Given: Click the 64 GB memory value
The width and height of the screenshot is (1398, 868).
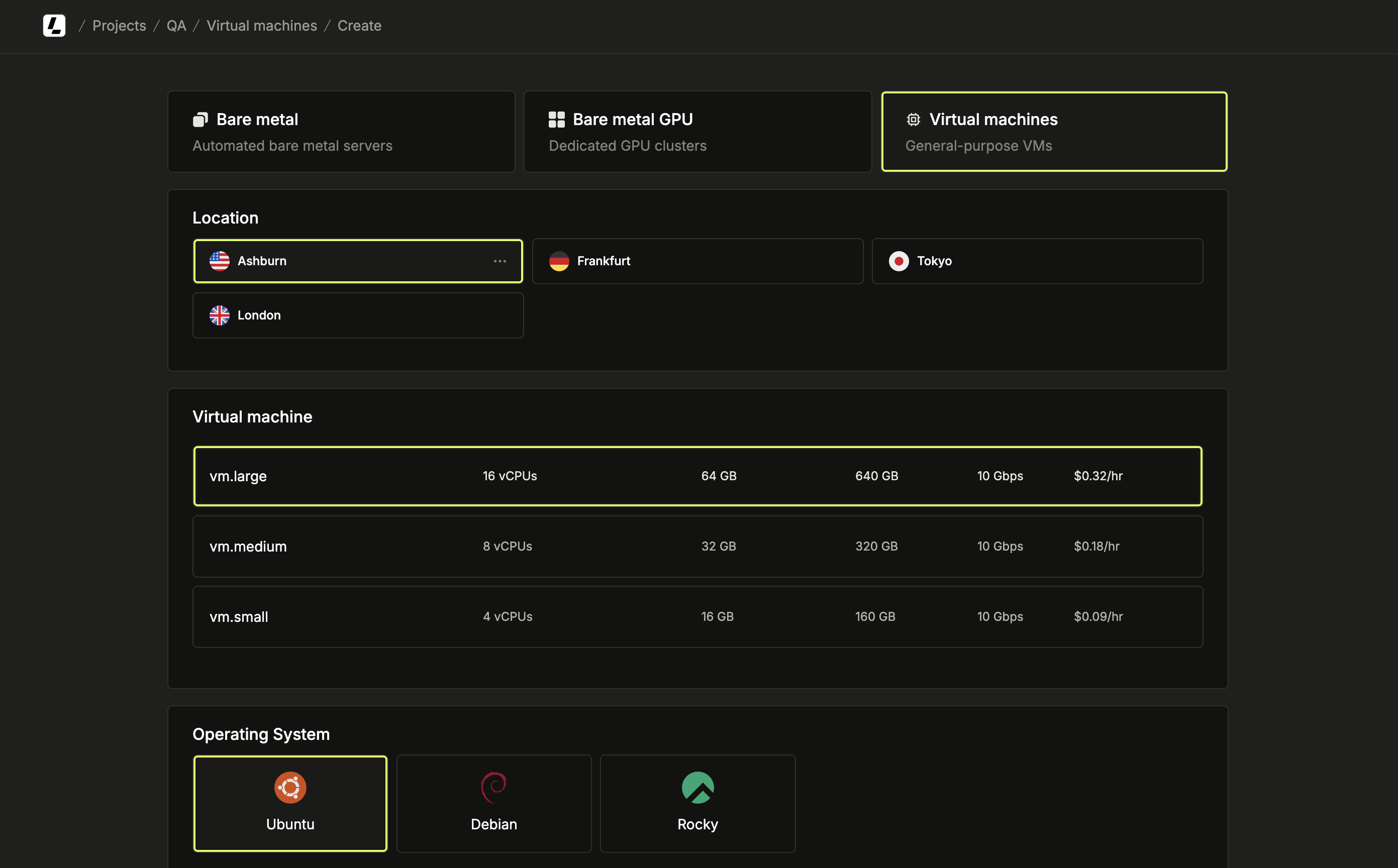Looking at the screenshot, I should [x=719, y=476].
